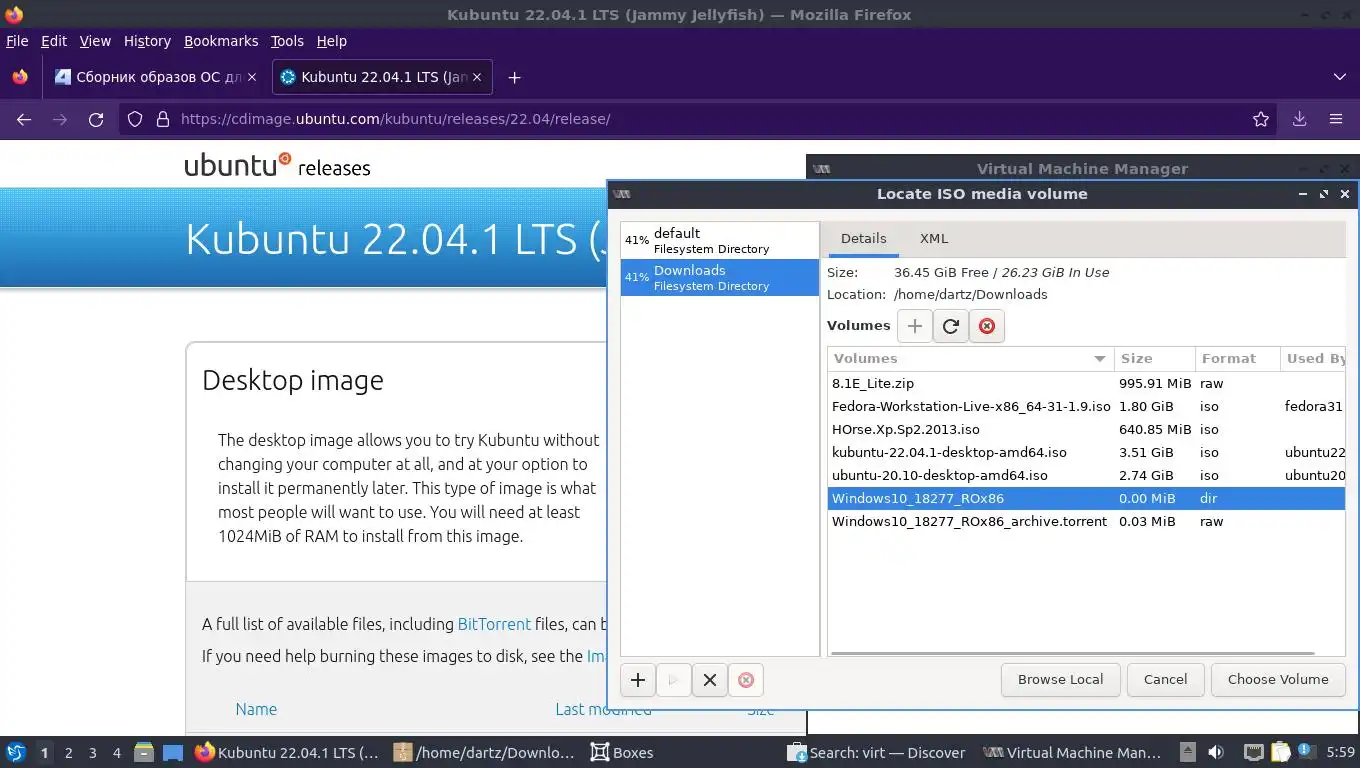List all Firefox tabs with the chevron
1360x768 pixels.
(1340, 77)
